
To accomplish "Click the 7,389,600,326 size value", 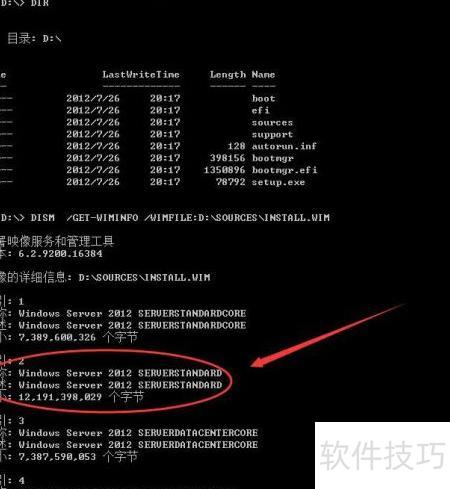I will coord(57,337).
